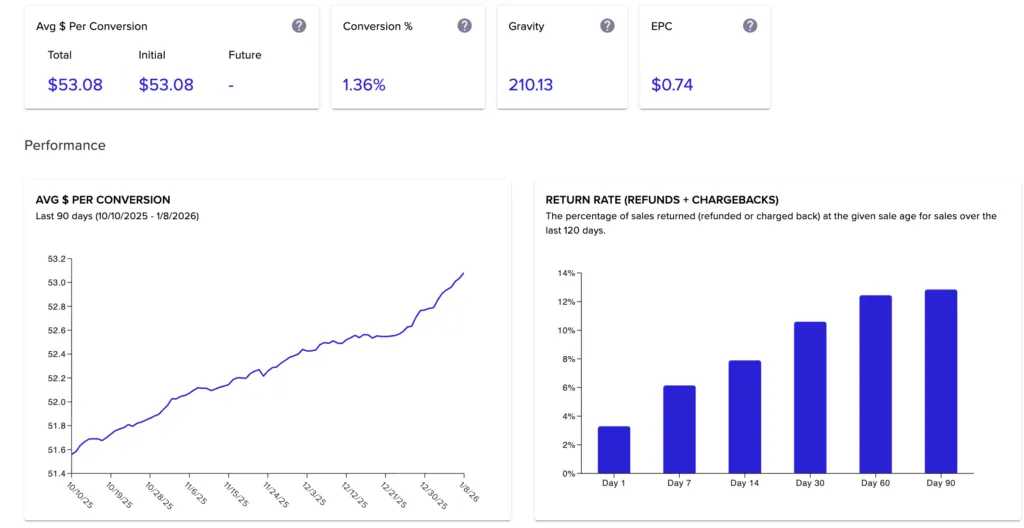Click the Return Rate chart title
The image size is (1024, 528).
(662, 200)
